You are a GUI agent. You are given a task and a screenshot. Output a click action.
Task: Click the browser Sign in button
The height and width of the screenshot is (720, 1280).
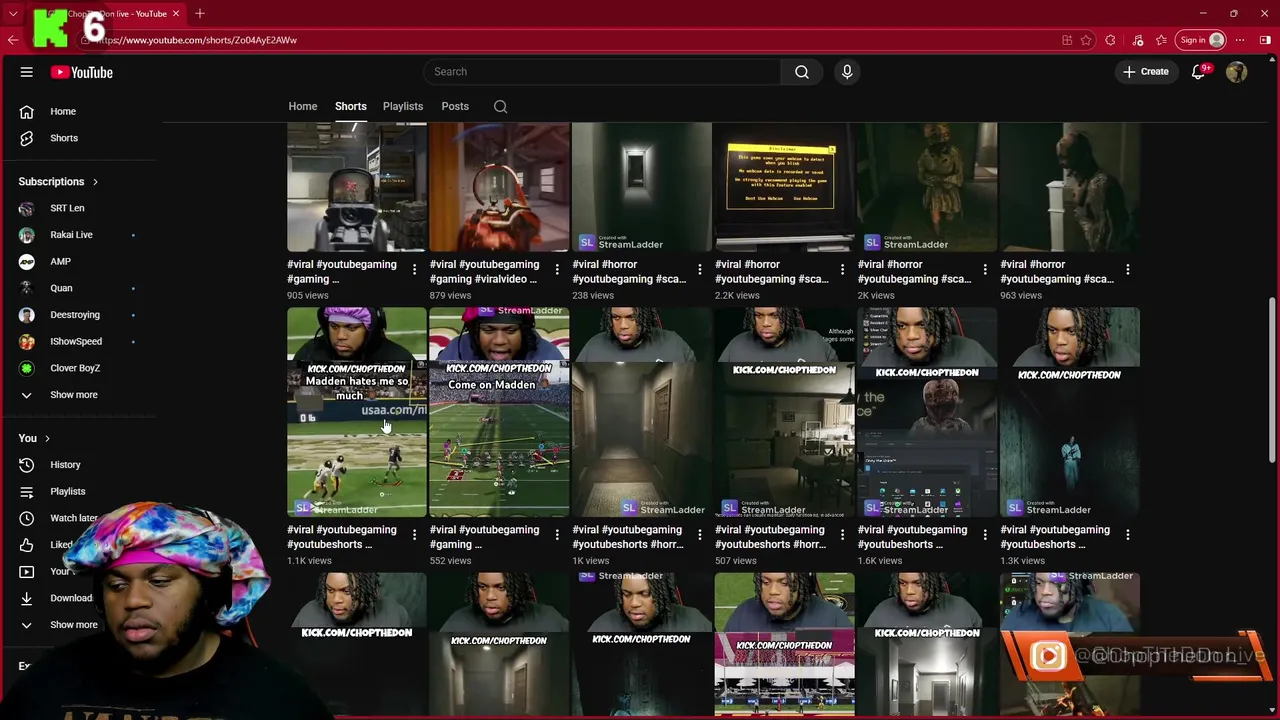click(1201, 40)
